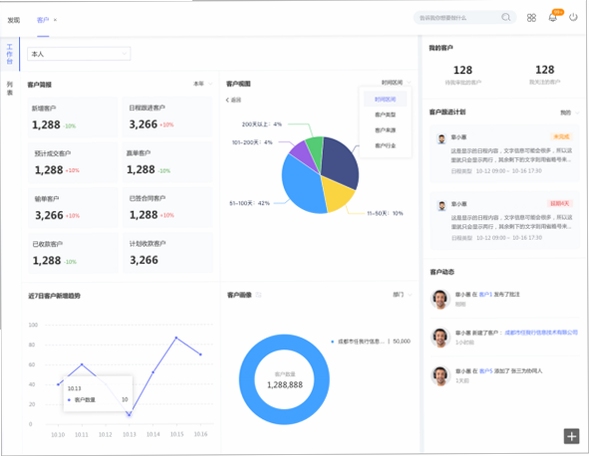This screenshot has height=456, width=589.
Task: Select 客户类型 from the dropdown menu
Action: 385,115
